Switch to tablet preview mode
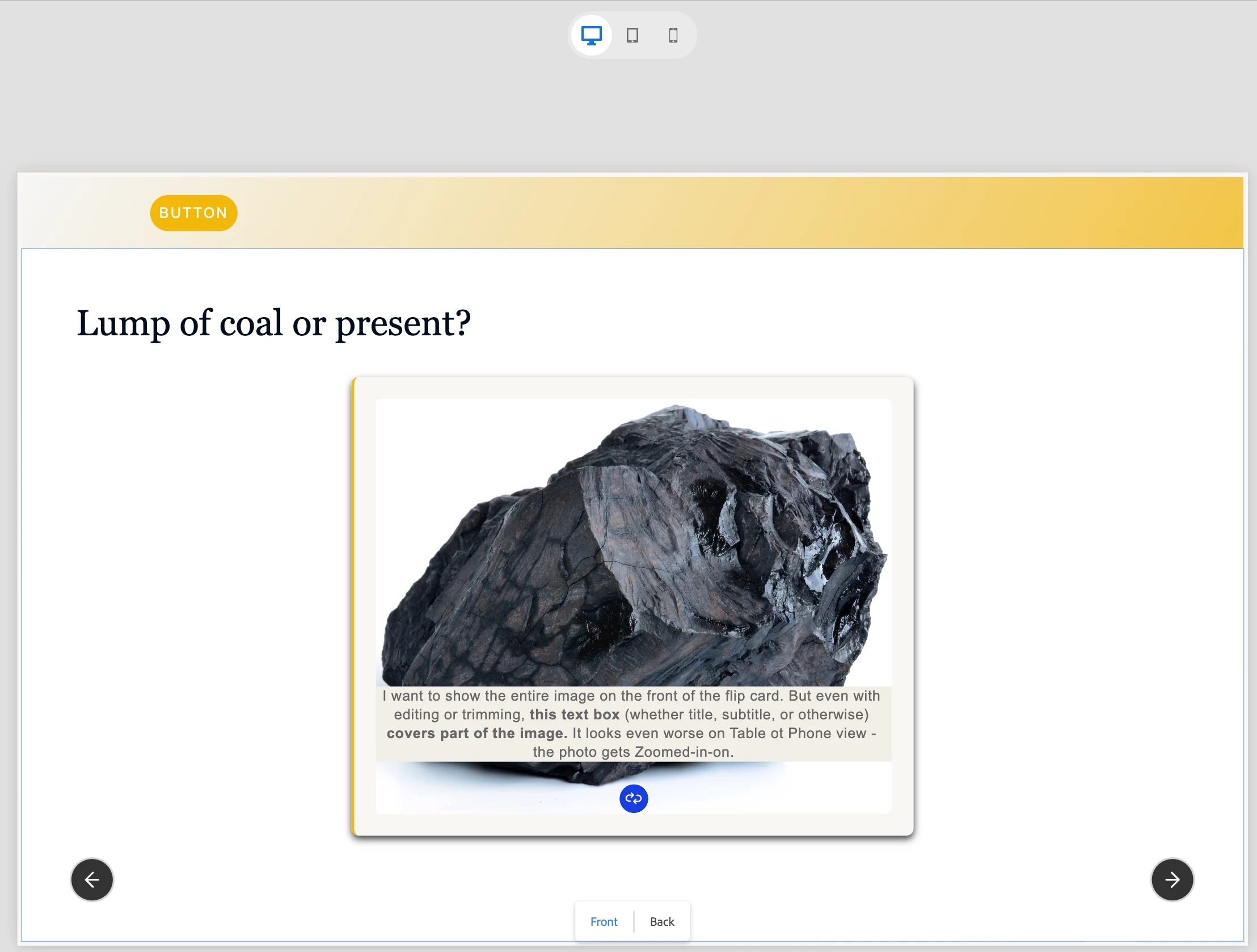 click(x=632, y=35)
